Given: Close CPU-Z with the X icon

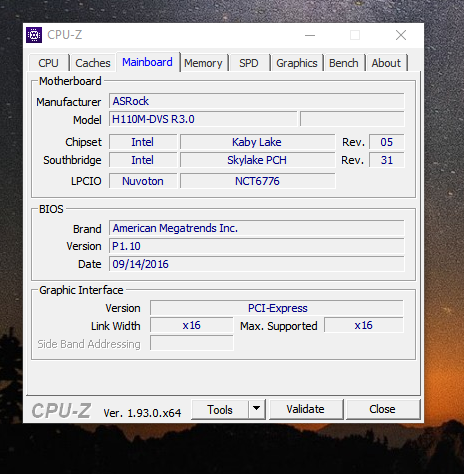Looking at the screenshot, I should pos(401,35).
